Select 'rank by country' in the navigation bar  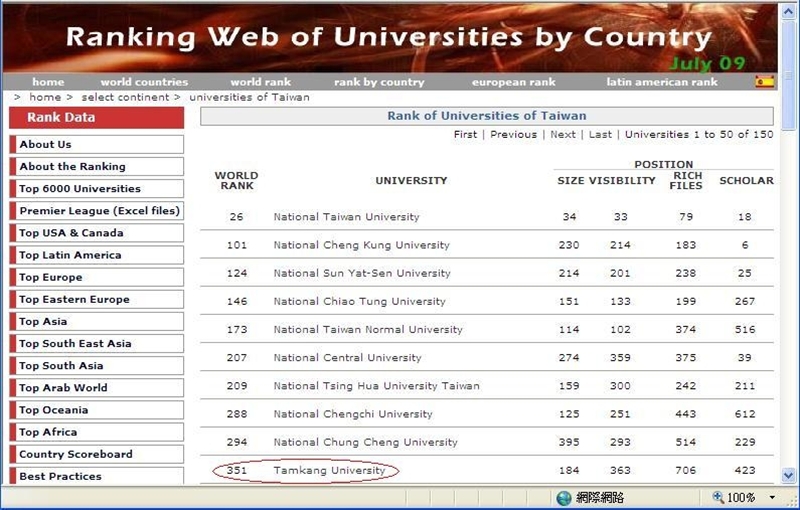click(379, 82)
